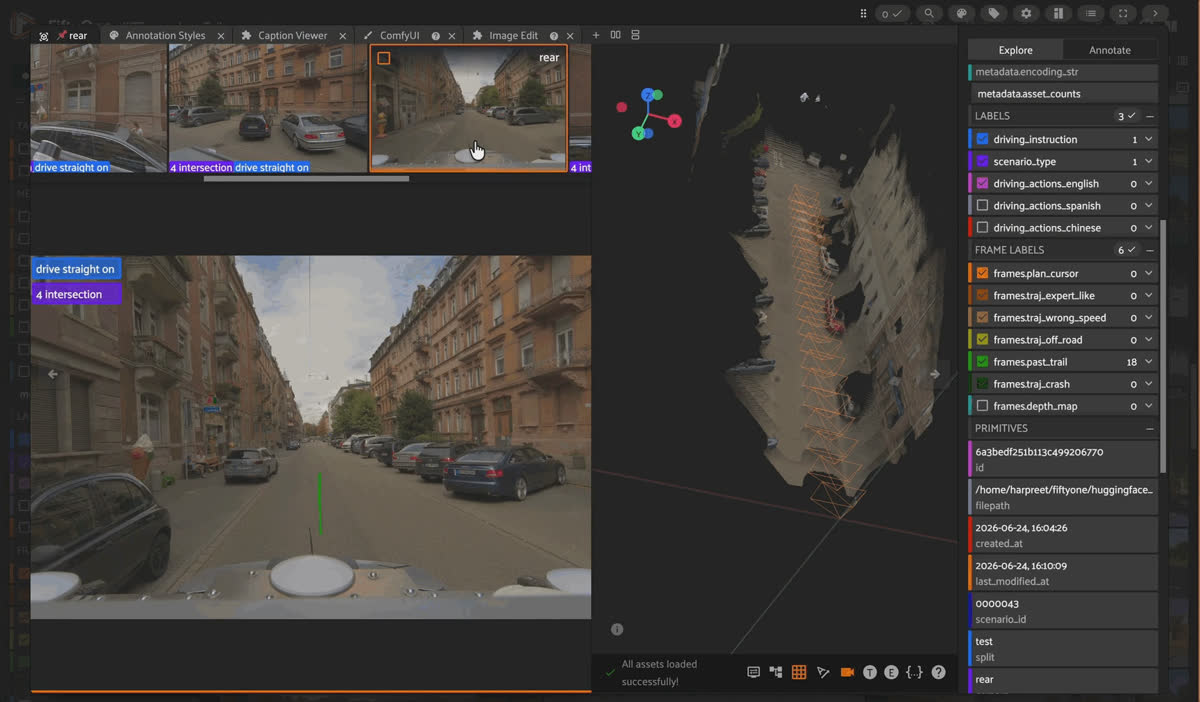1200x702 pixels.
Task: Open the gear settings icon
Action: 1025,14
